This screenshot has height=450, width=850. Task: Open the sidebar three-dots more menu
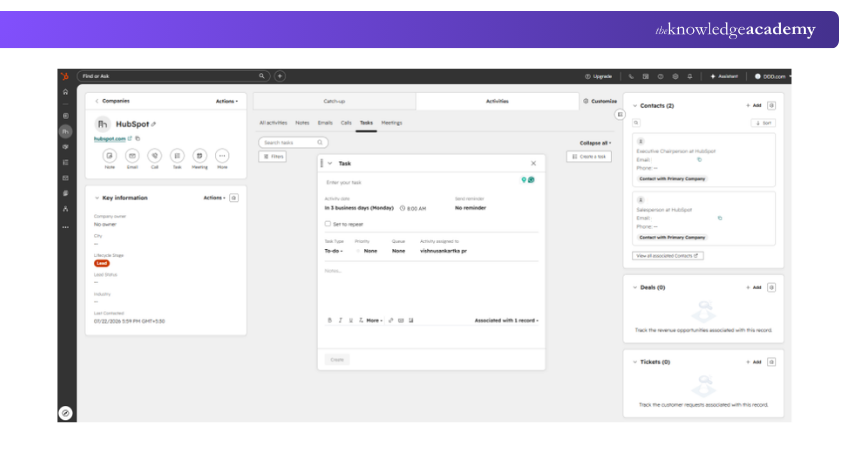click(x=66, y=227)
